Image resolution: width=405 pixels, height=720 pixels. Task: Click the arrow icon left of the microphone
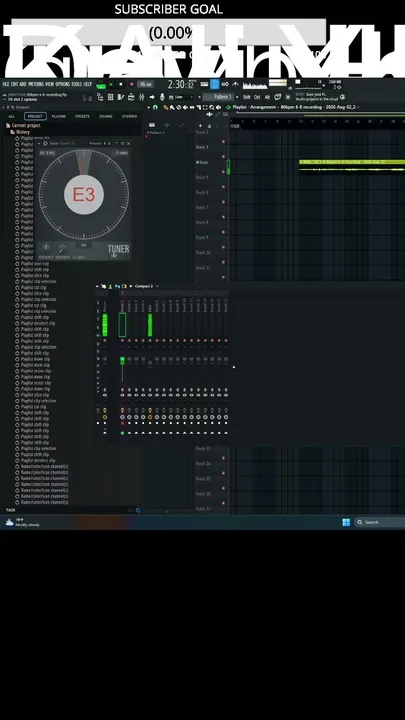click(x=152, y=97)
